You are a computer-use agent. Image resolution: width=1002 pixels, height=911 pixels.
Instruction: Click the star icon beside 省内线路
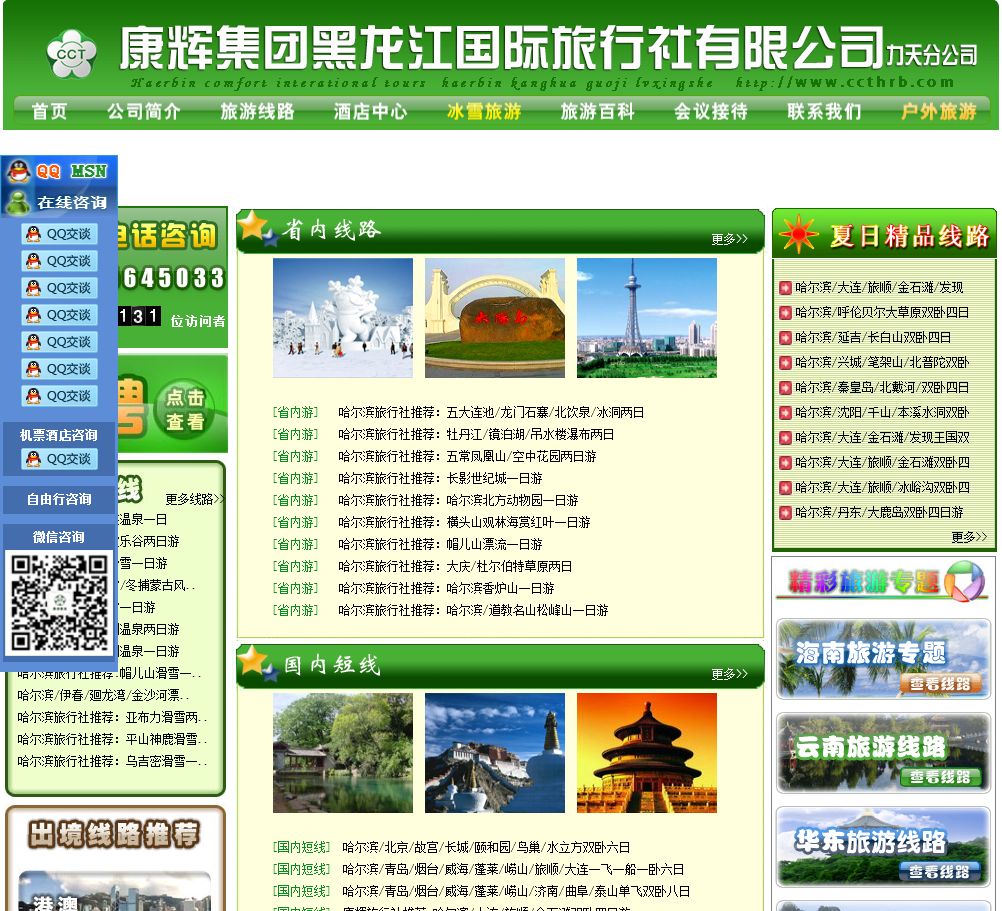(x=256, y=227)
